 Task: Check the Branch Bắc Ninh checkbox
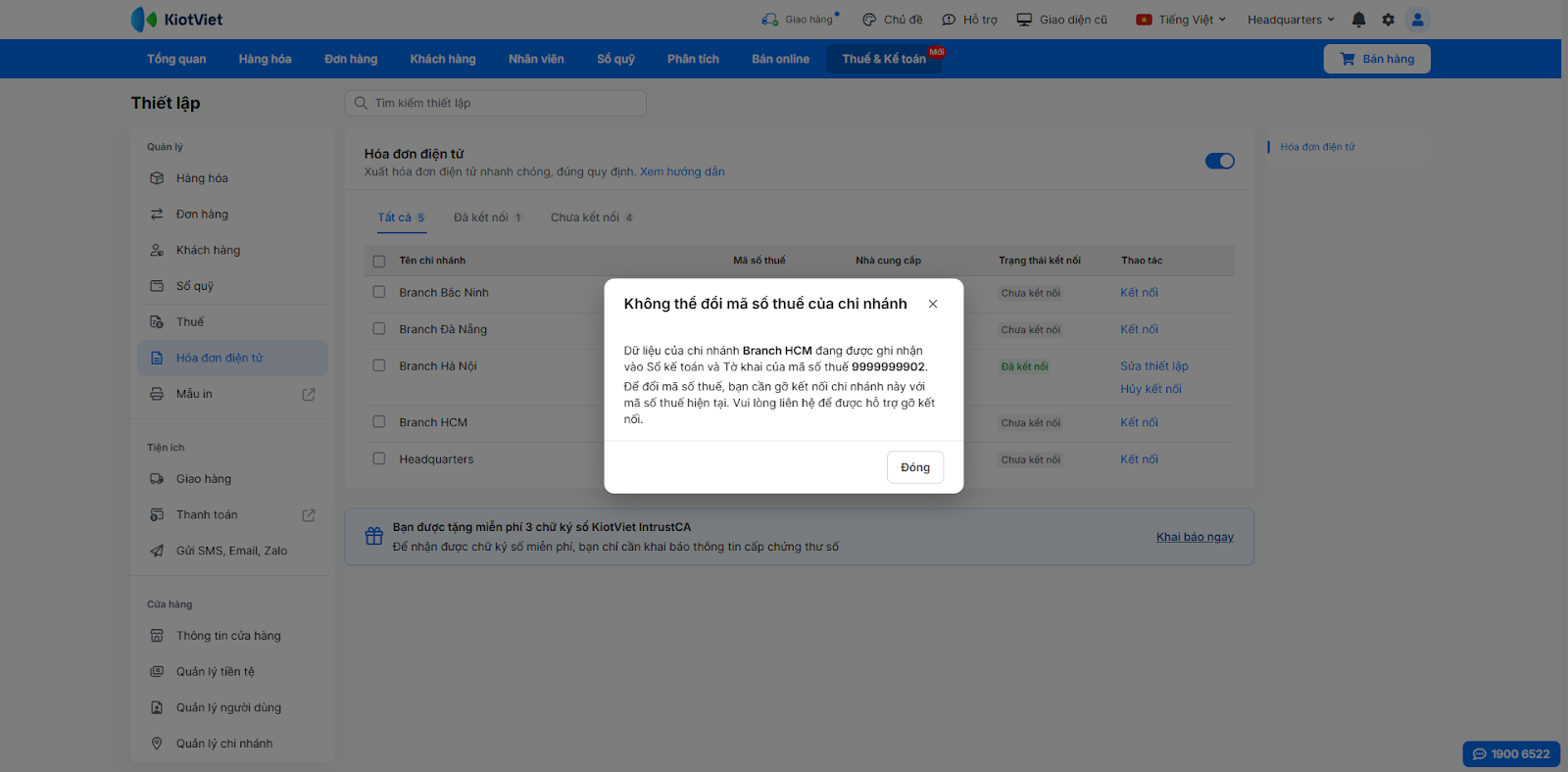[379, 292]
